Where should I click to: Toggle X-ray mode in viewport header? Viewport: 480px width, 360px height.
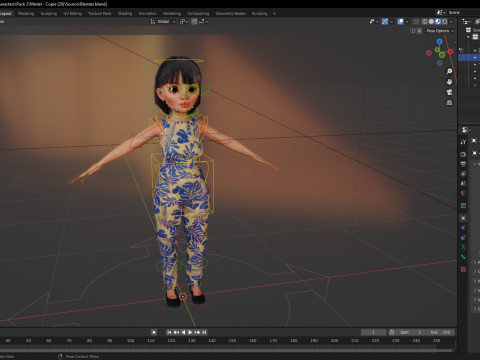tap(416, 21)
